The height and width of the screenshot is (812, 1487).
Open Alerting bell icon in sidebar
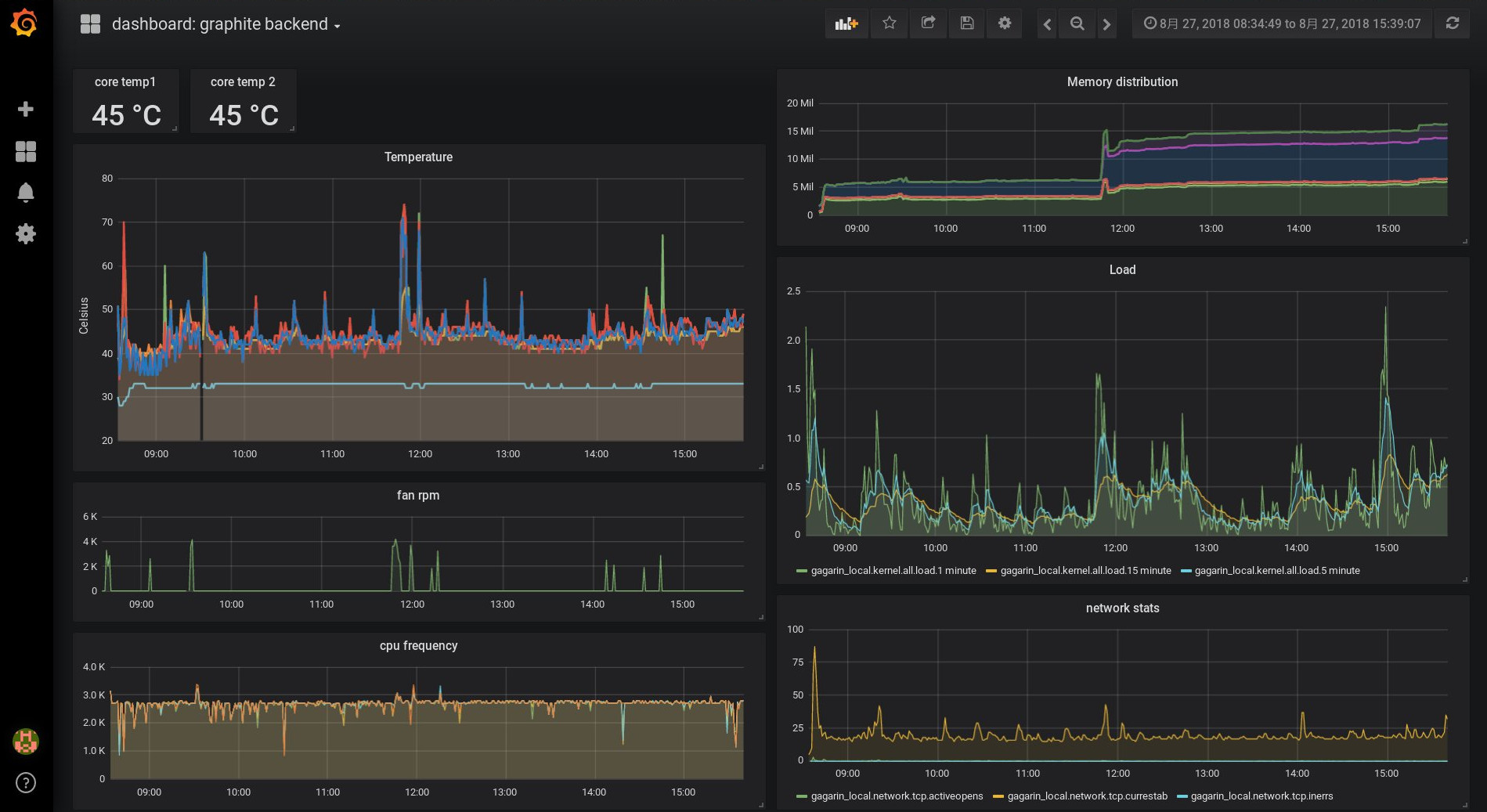click(26, 193)
